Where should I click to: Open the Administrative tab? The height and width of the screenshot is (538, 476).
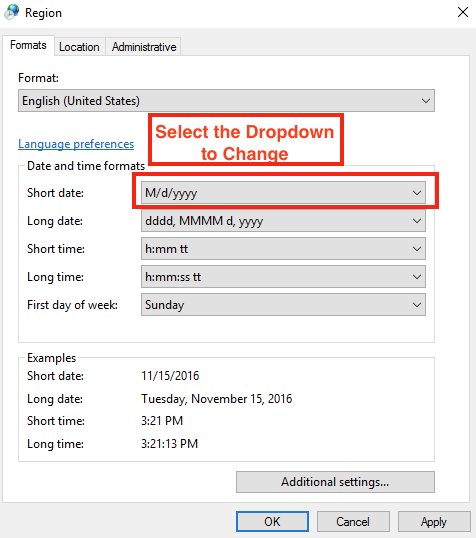144,47
